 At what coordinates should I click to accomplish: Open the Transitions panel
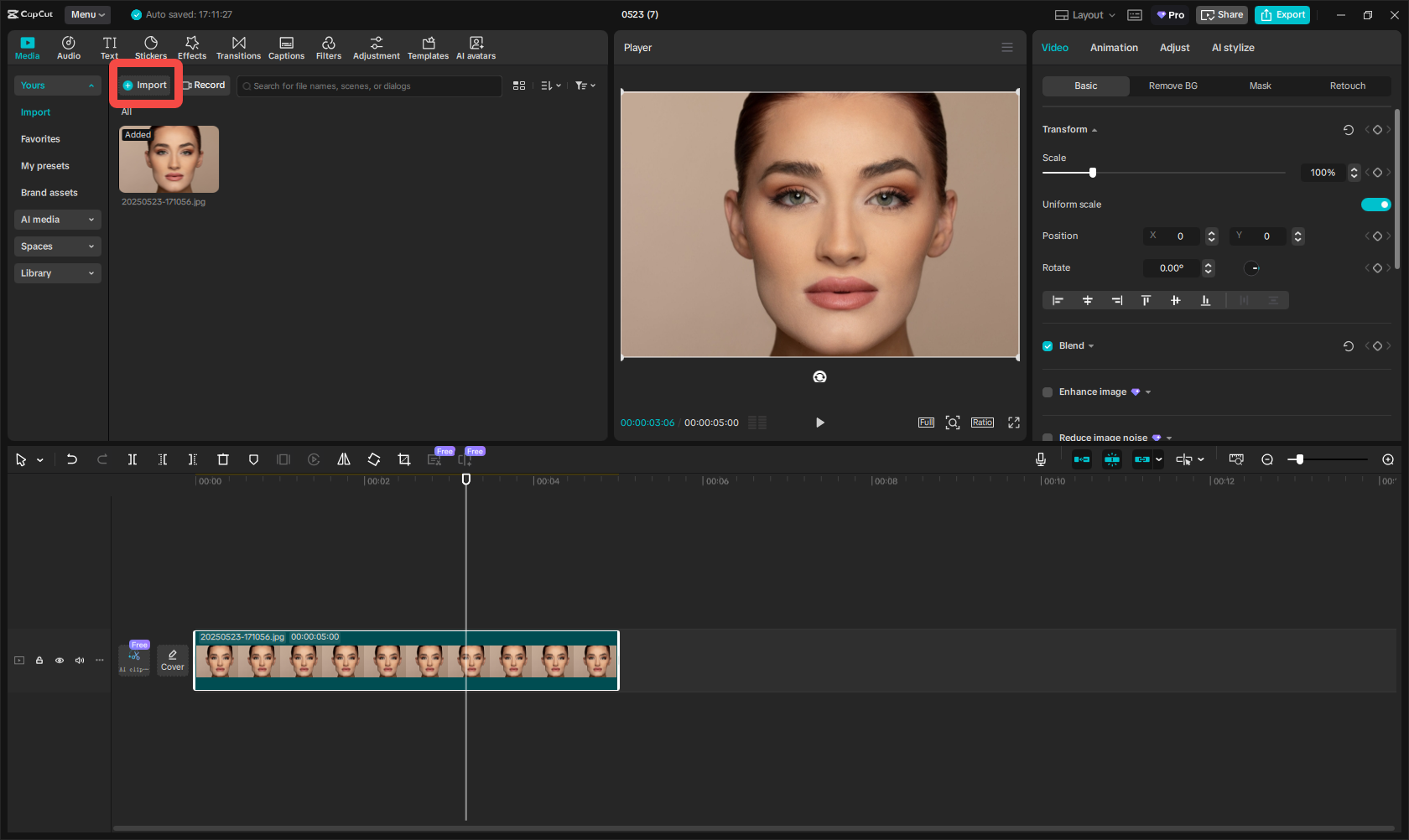(238, 48)
